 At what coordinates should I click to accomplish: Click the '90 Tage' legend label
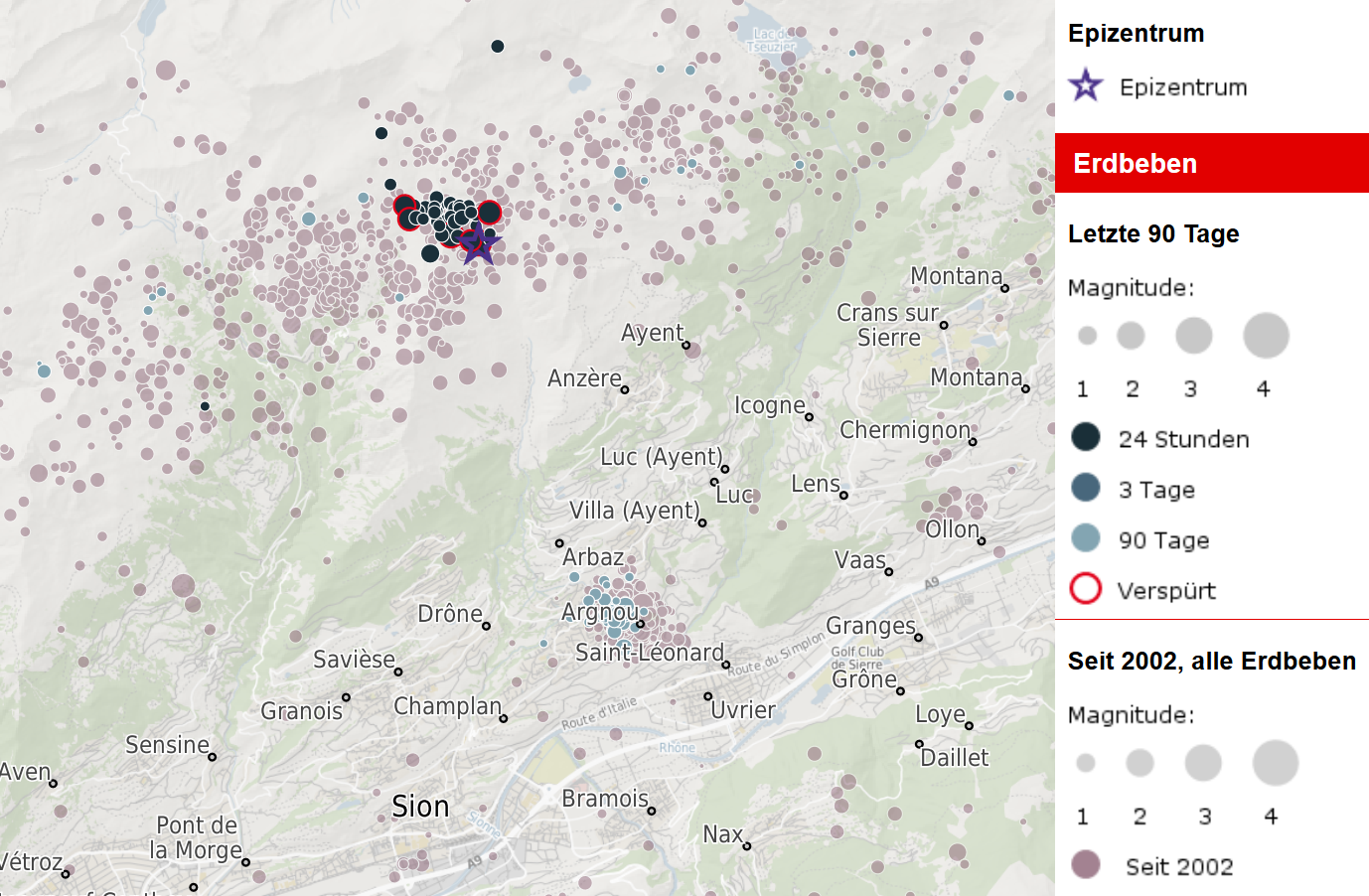1163,540
